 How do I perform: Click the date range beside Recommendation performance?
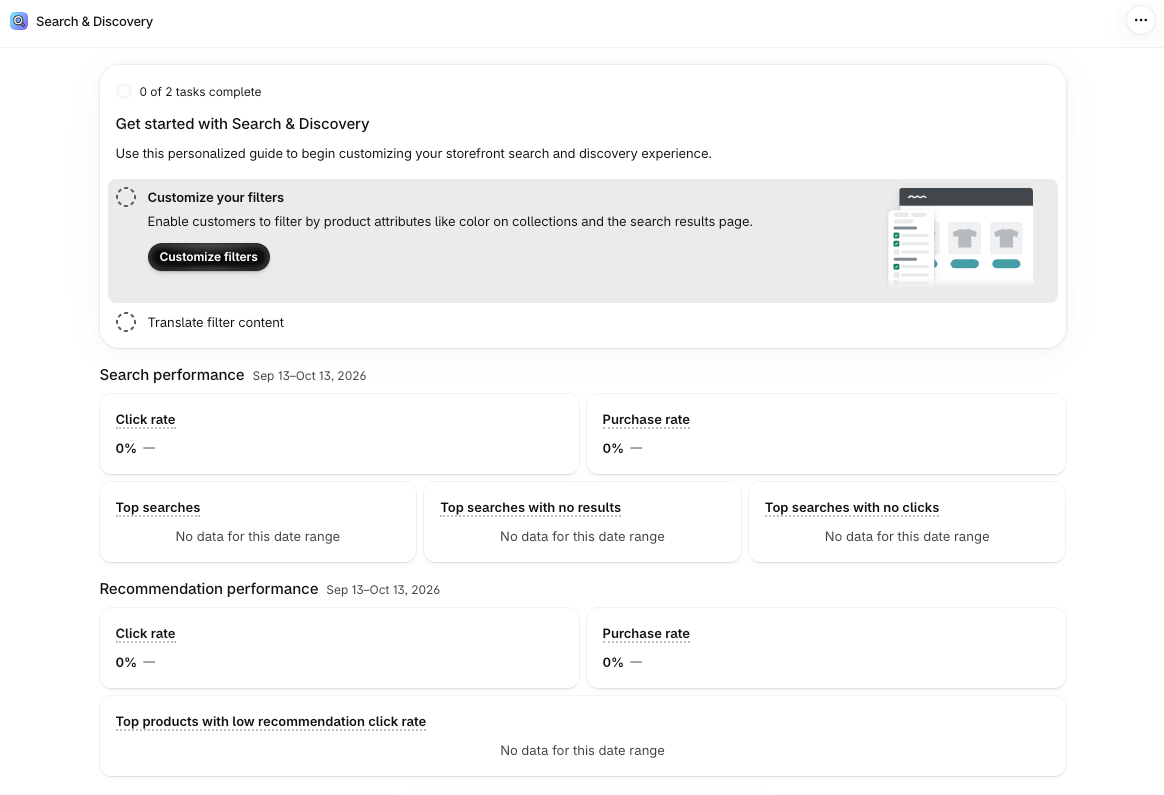click(x=383, y=589)
